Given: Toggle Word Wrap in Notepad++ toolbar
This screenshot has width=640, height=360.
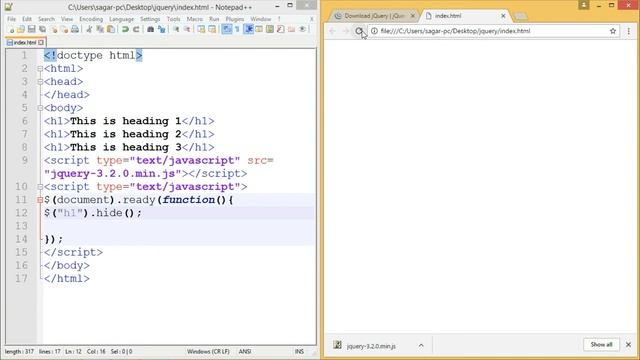Looking at the screenshot, I should 227,29.
